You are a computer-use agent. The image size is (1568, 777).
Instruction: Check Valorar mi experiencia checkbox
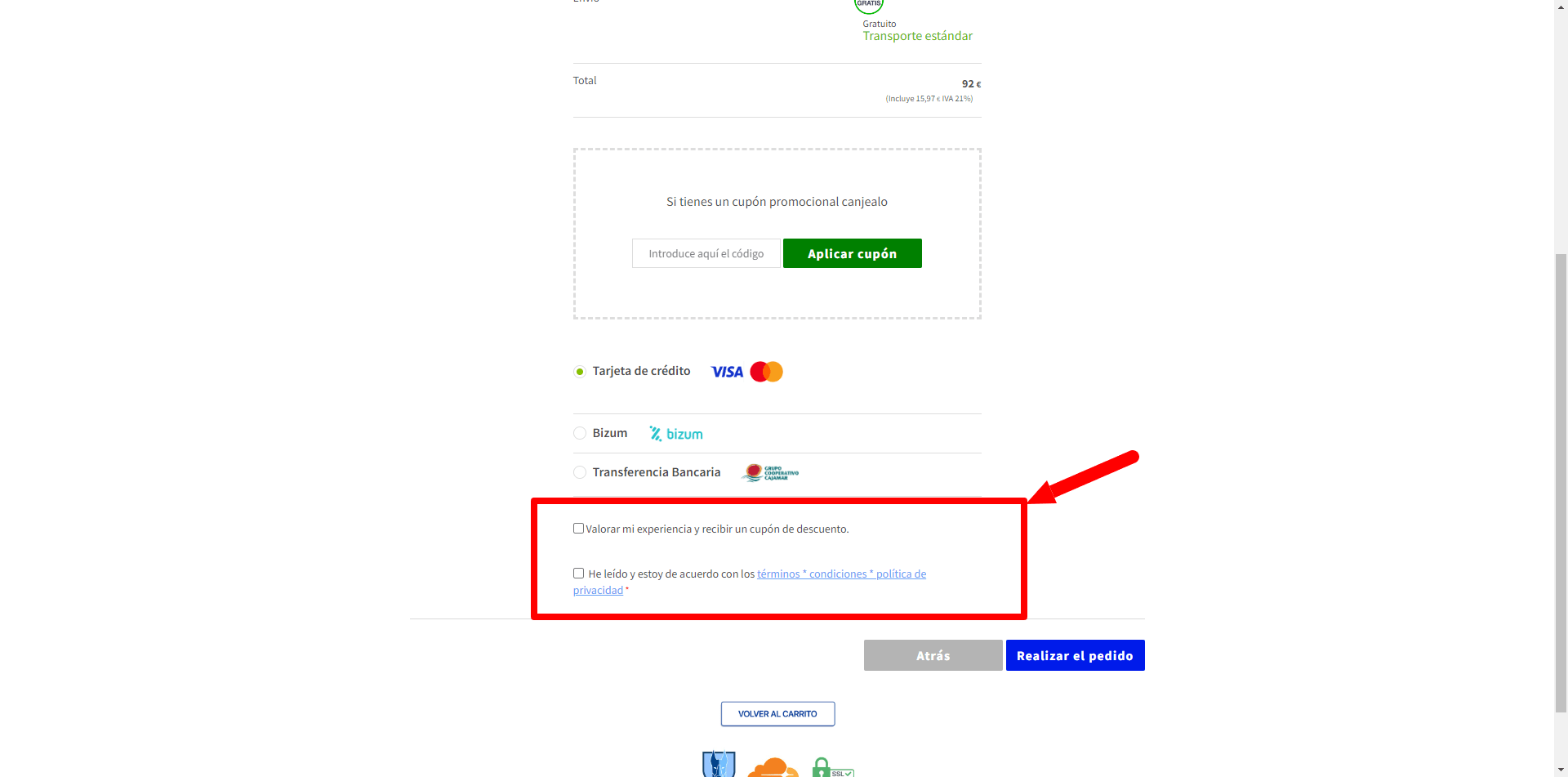click(x=578, y=529)
